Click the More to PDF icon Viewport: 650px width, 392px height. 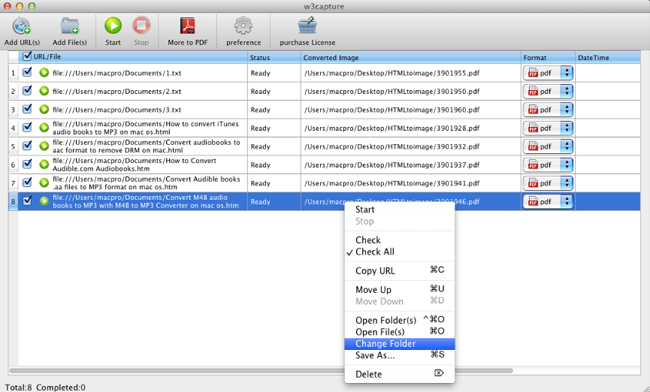coord(188,26)
